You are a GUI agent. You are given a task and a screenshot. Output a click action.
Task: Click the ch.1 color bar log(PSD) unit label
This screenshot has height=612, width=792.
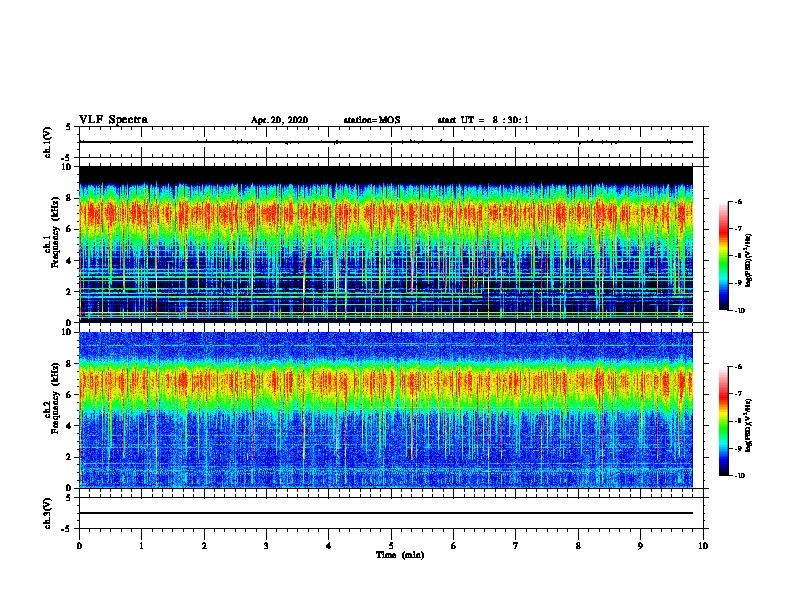pyautogui.click(x=749, y=261)
